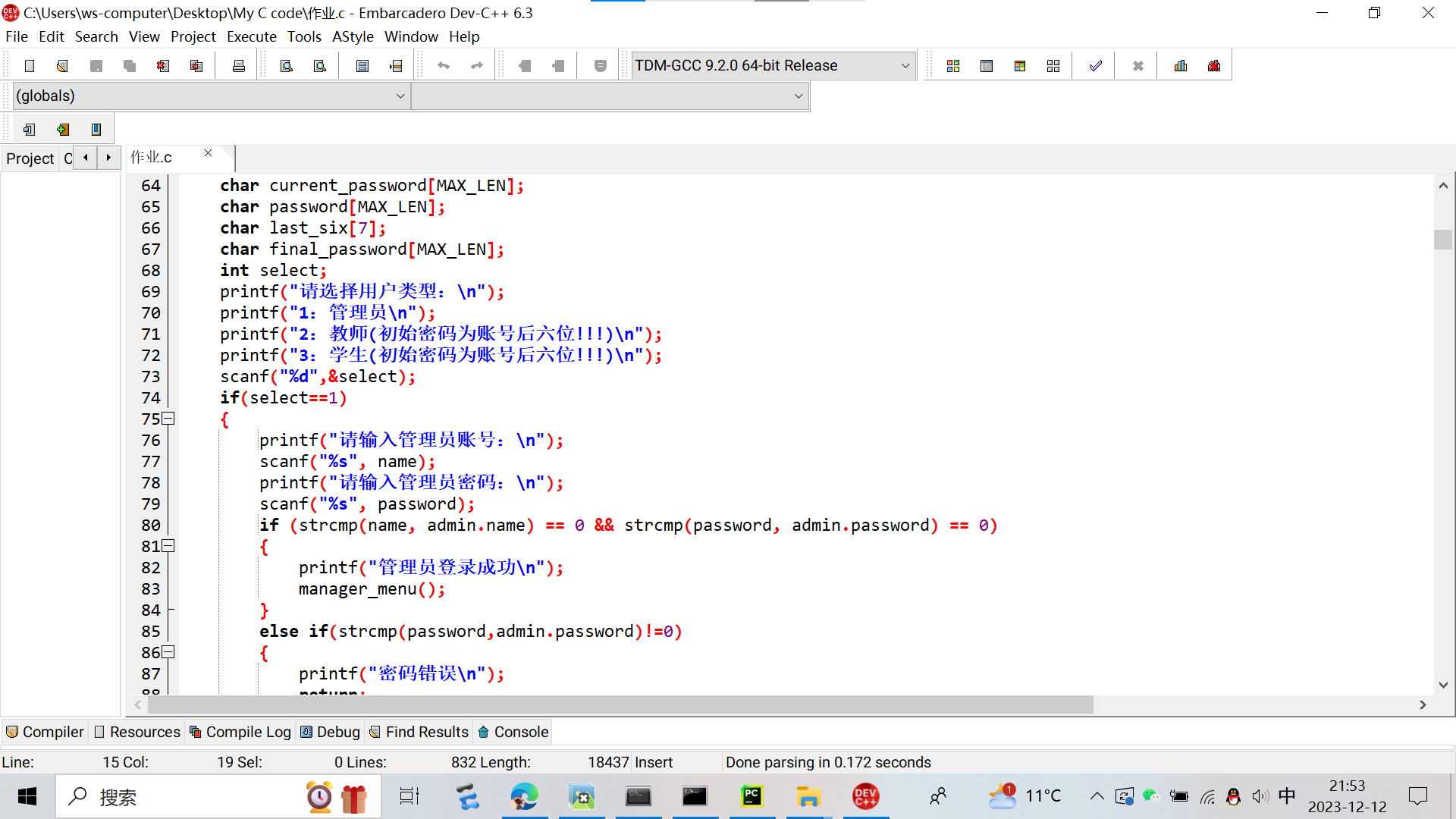
Task: Open profile analysis chart icon
Action: 1181,66
